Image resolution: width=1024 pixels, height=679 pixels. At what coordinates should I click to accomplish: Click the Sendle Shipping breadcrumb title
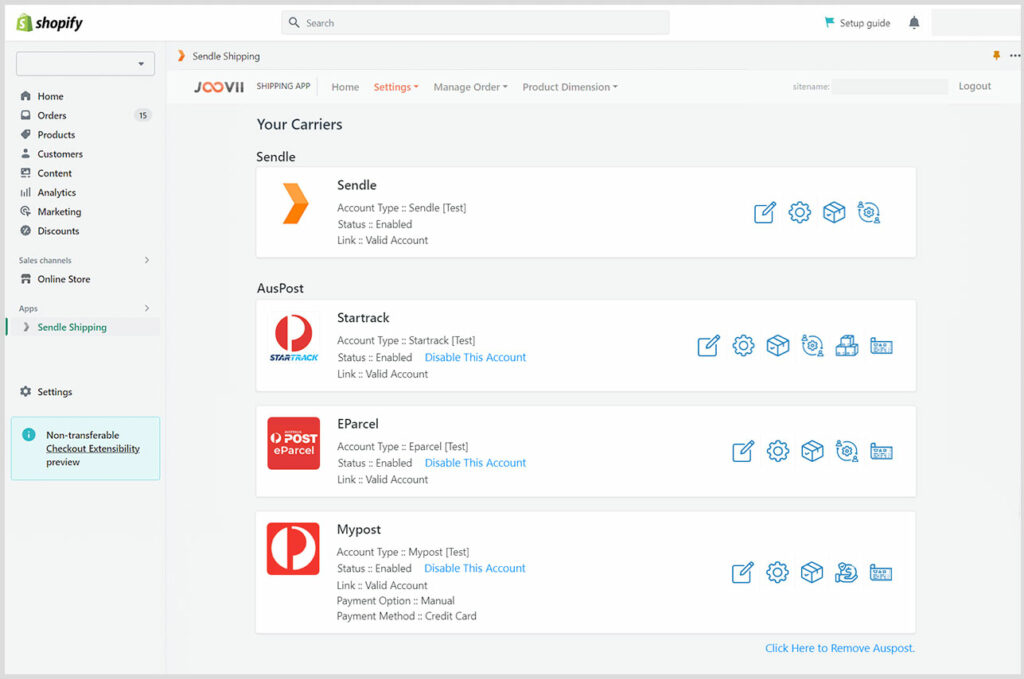pyautogui.click(x=226, y=56)
